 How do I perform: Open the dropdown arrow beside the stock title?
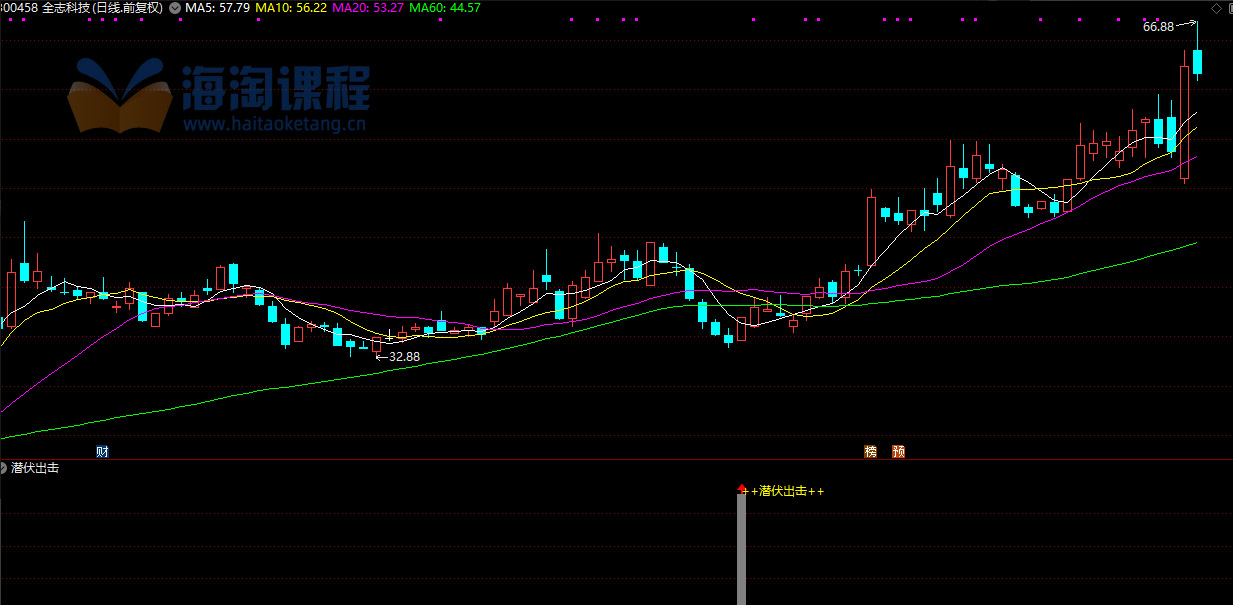tap(175, 8)
